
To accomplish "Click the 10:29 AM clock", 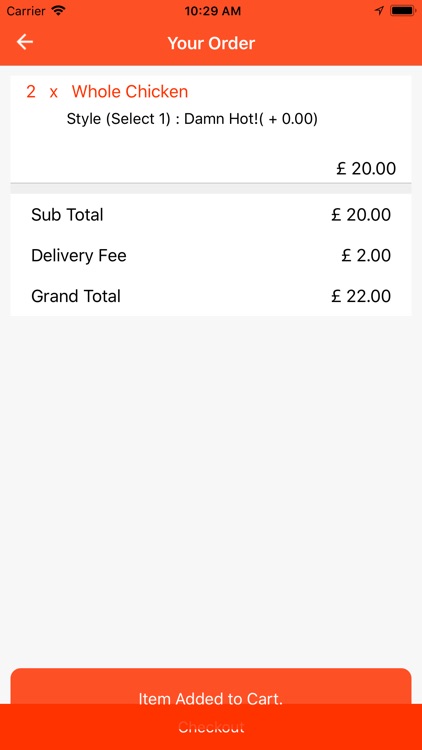I will (212, 11).
